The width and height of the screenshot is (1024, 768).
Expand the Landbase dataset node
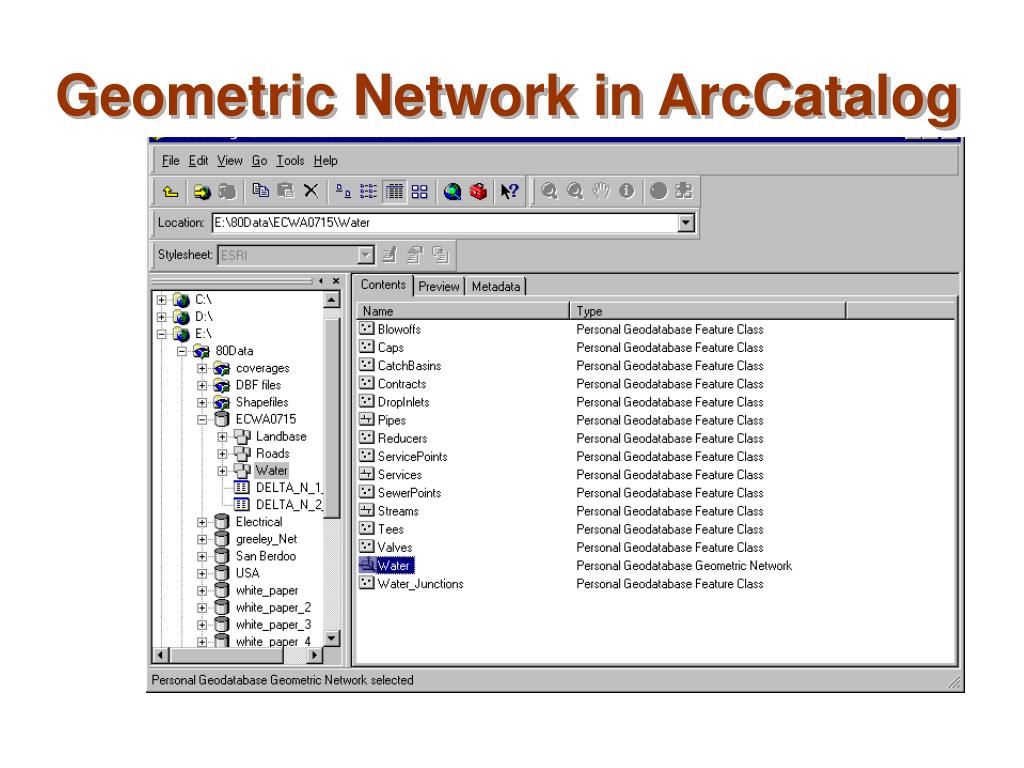coord(222,436)
